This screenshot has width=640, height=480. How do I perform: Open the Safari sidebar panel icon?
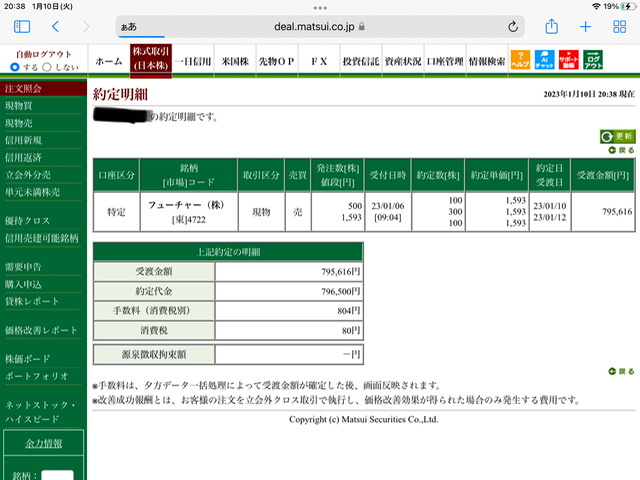pos(22,27)
